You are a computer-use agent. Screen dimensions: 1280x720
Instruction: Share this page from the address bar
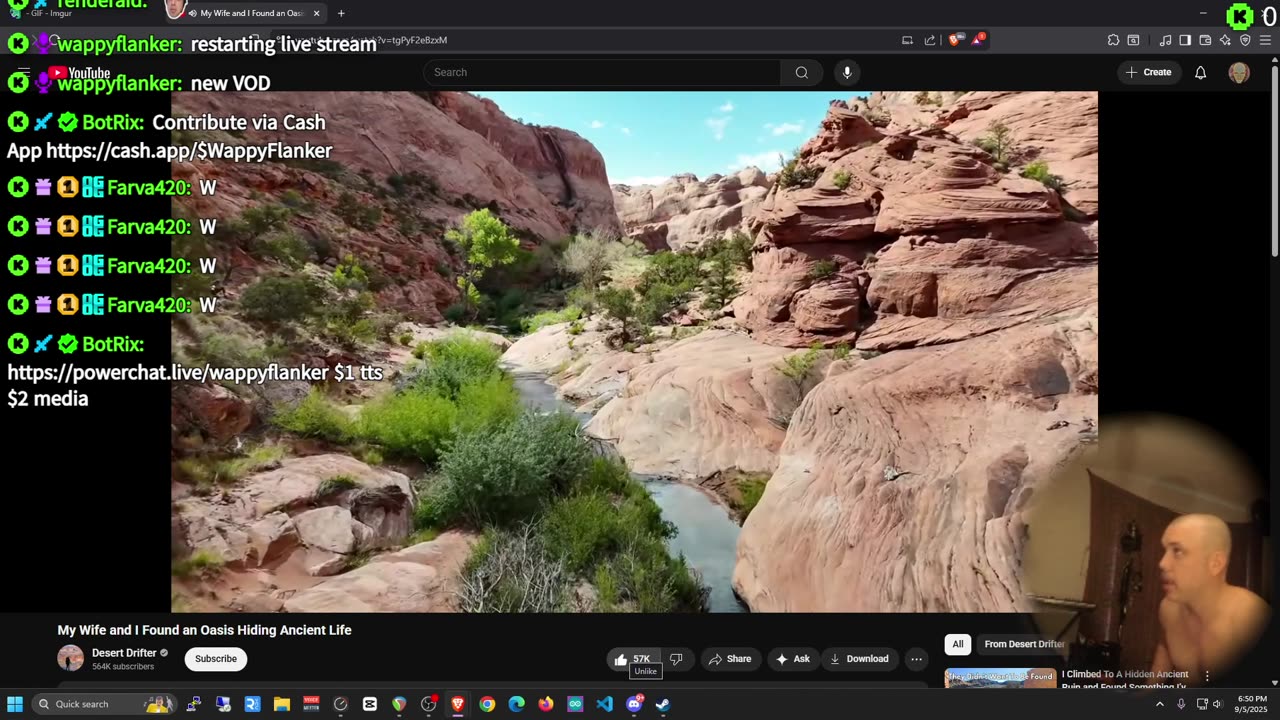pyautogui.click(x=930, y=40)
